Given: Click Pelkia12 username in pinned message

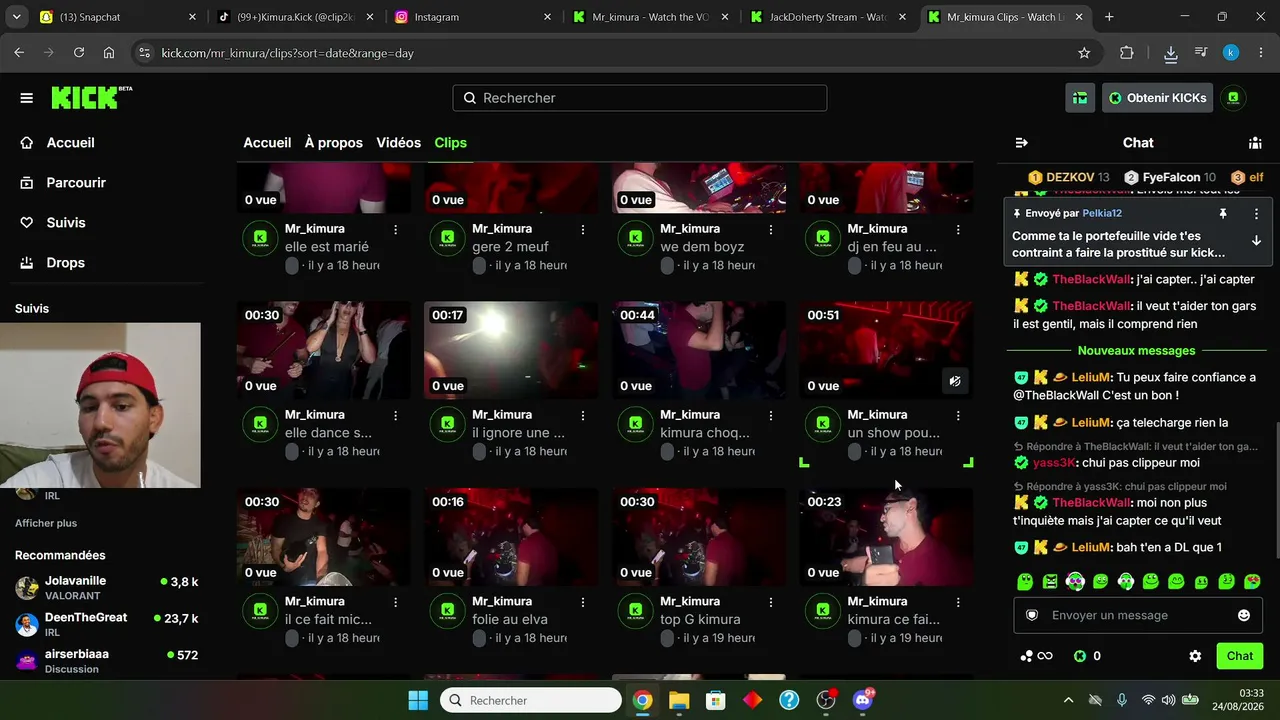Looking at the screenshot, I should 1102,213.
